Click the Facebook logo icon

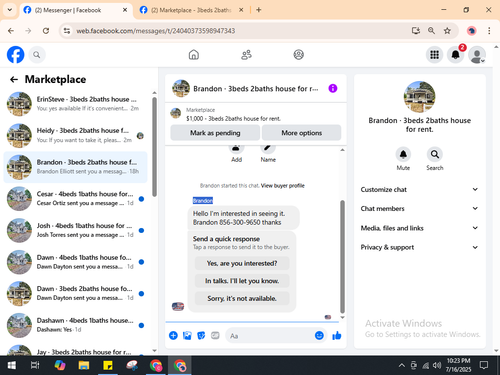pos(16,55)
